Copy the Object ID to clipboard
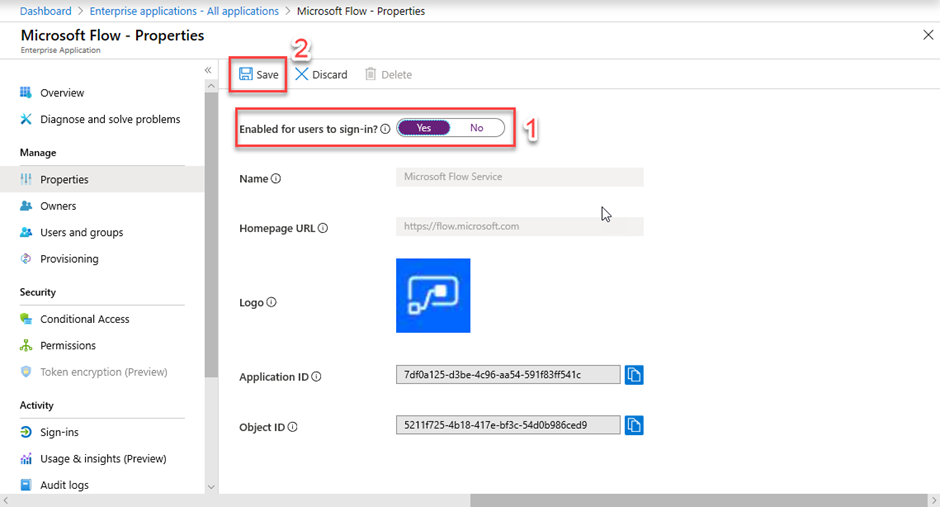Viewport: 940px width, 507px height. tap(634, 425)
